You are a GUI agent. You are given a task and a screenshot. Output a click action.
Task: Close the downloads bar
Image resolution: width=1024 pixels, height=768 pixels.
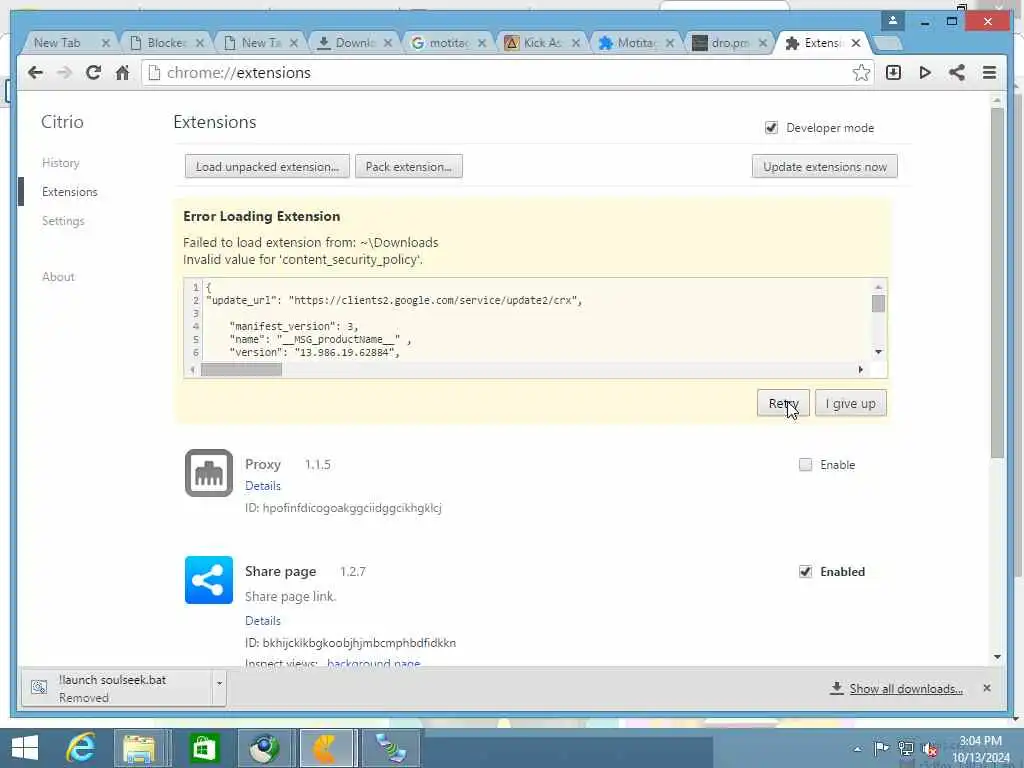coord(987,688)
